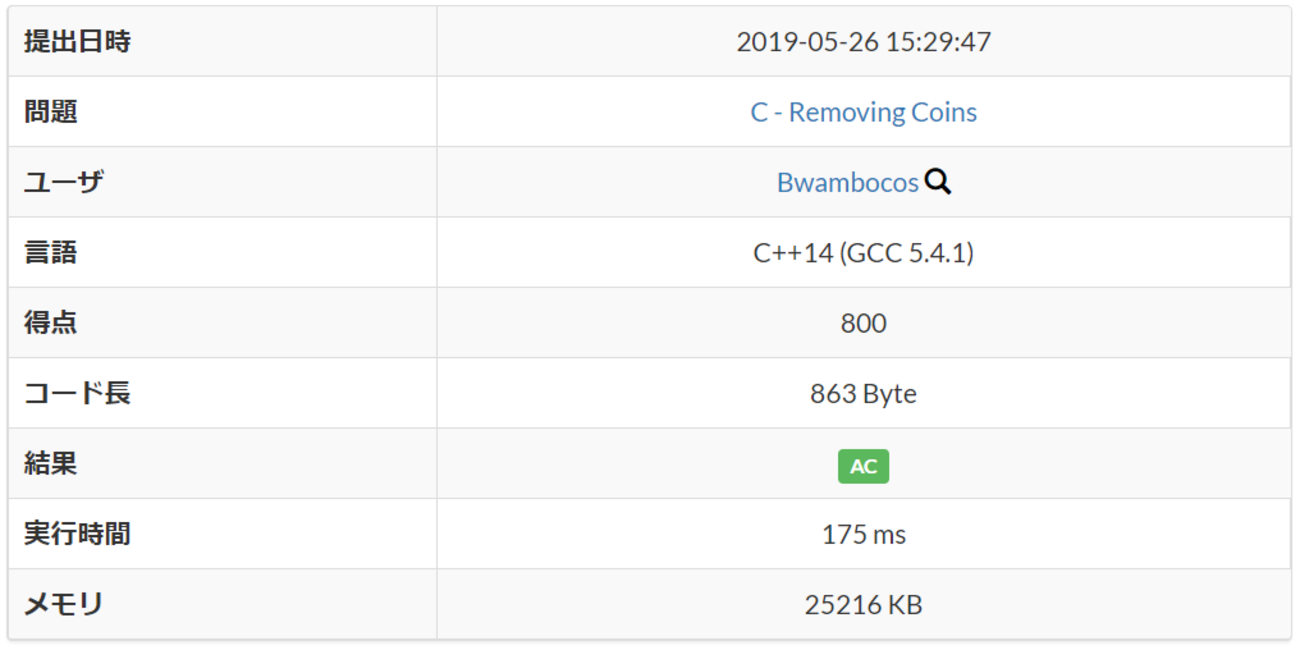Open the Bwambocos user profile link
1300x650 pixels.
847,183
